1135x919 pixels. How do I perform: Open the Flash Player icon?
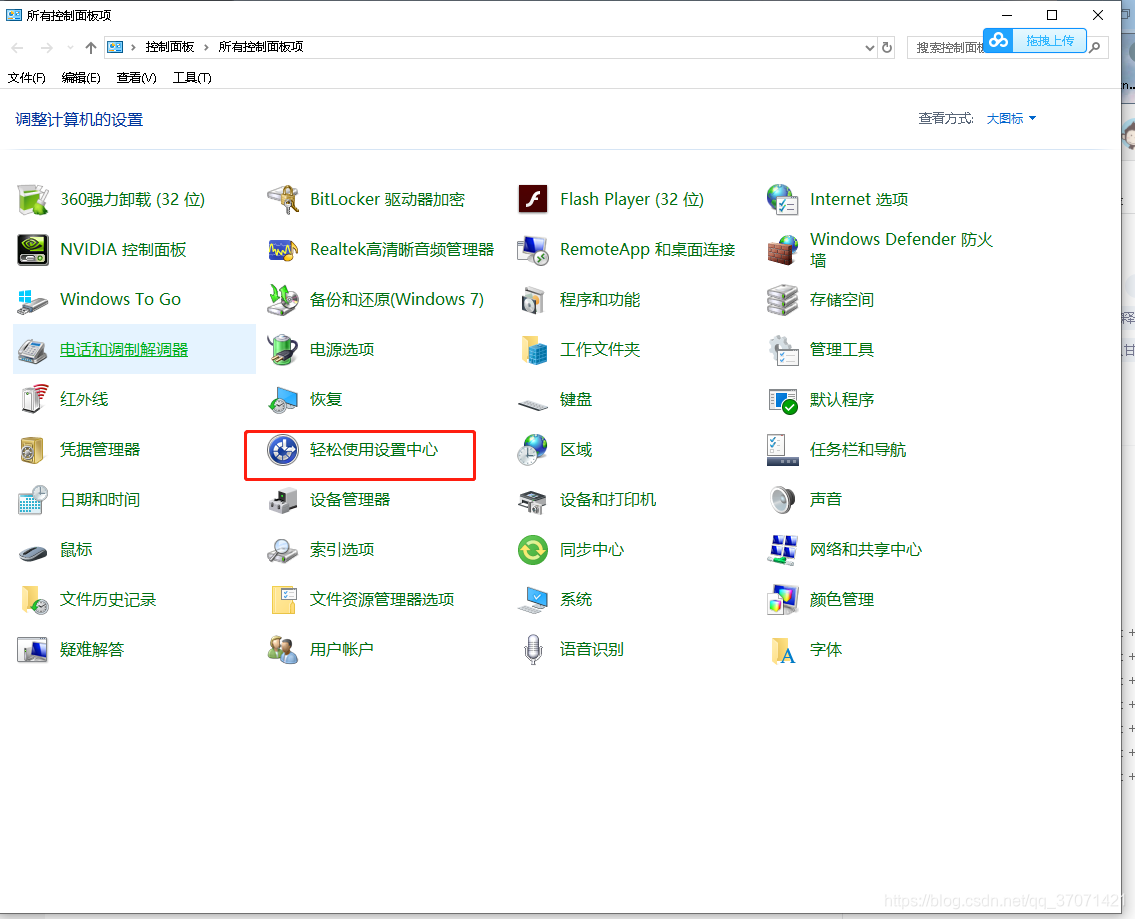pyautogui.click(x=533, y=200)
